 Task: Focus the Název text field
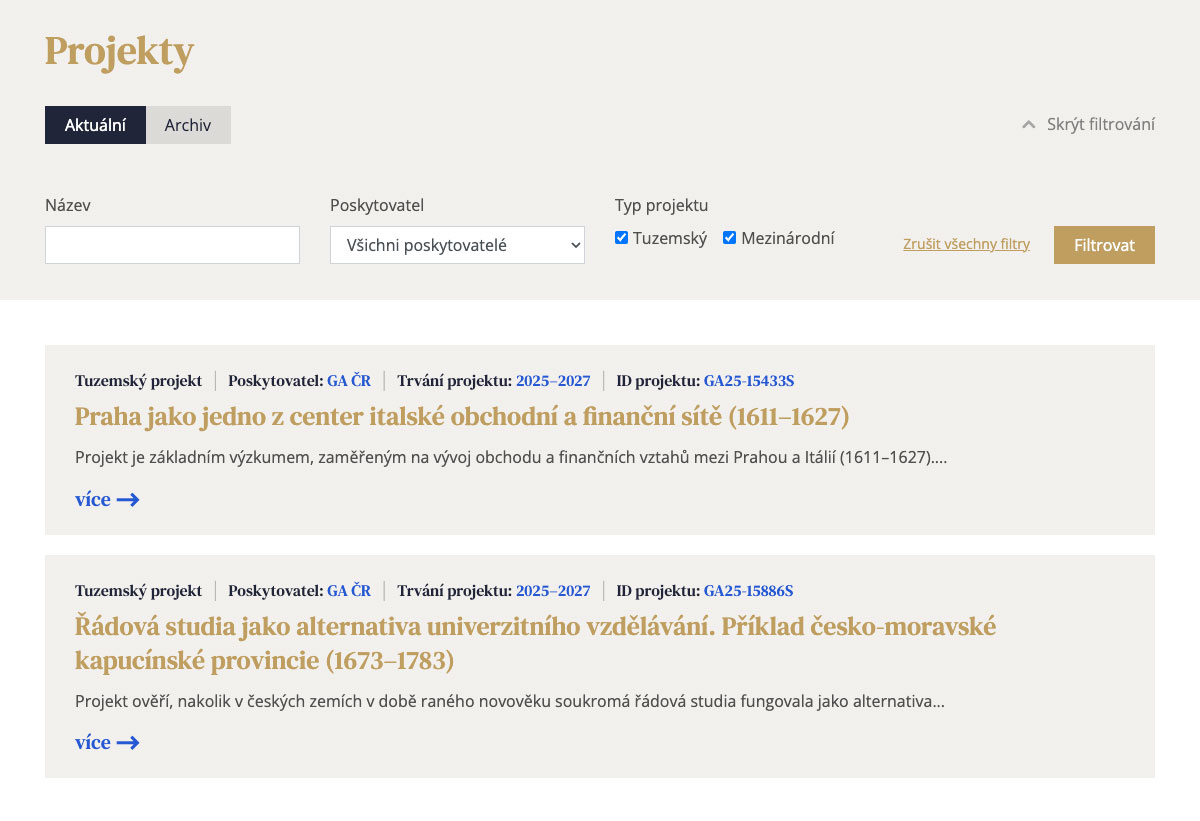coord(172,245)
